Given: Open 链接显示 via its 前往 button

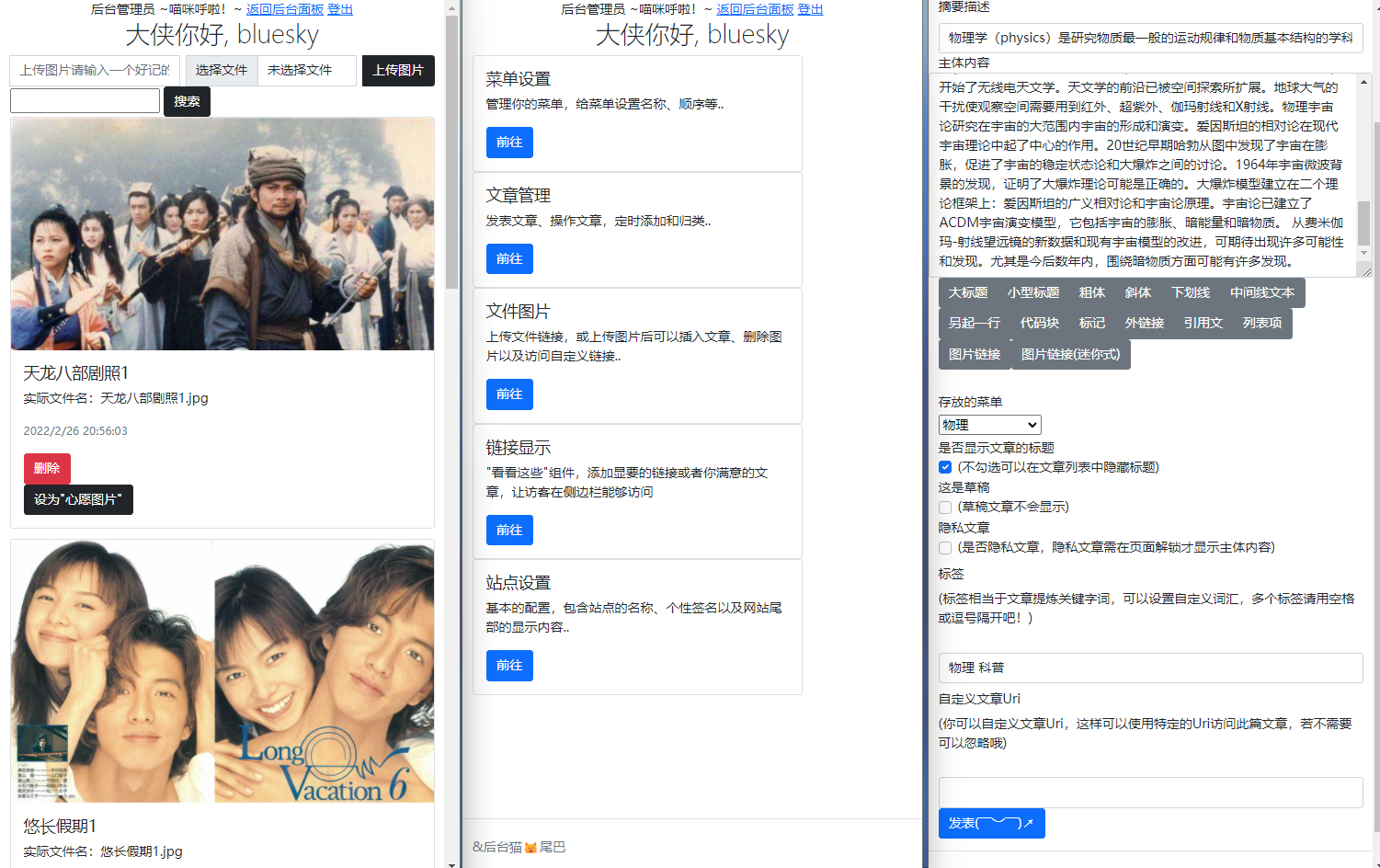Looking at the screenshot, I should [x=509, y=531].
